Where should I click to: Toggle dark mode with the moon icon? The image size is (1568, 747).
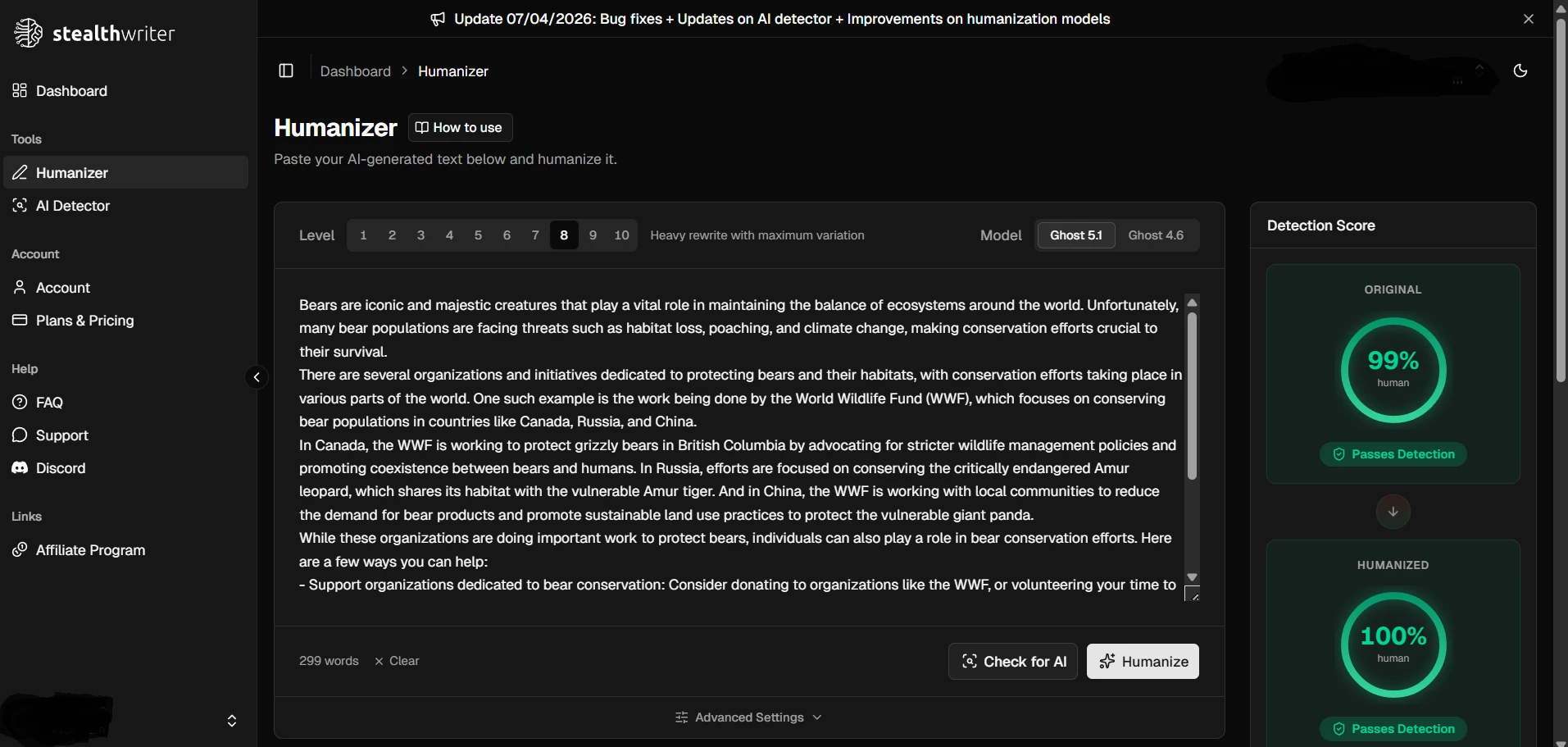click(x=1520, y=71)
